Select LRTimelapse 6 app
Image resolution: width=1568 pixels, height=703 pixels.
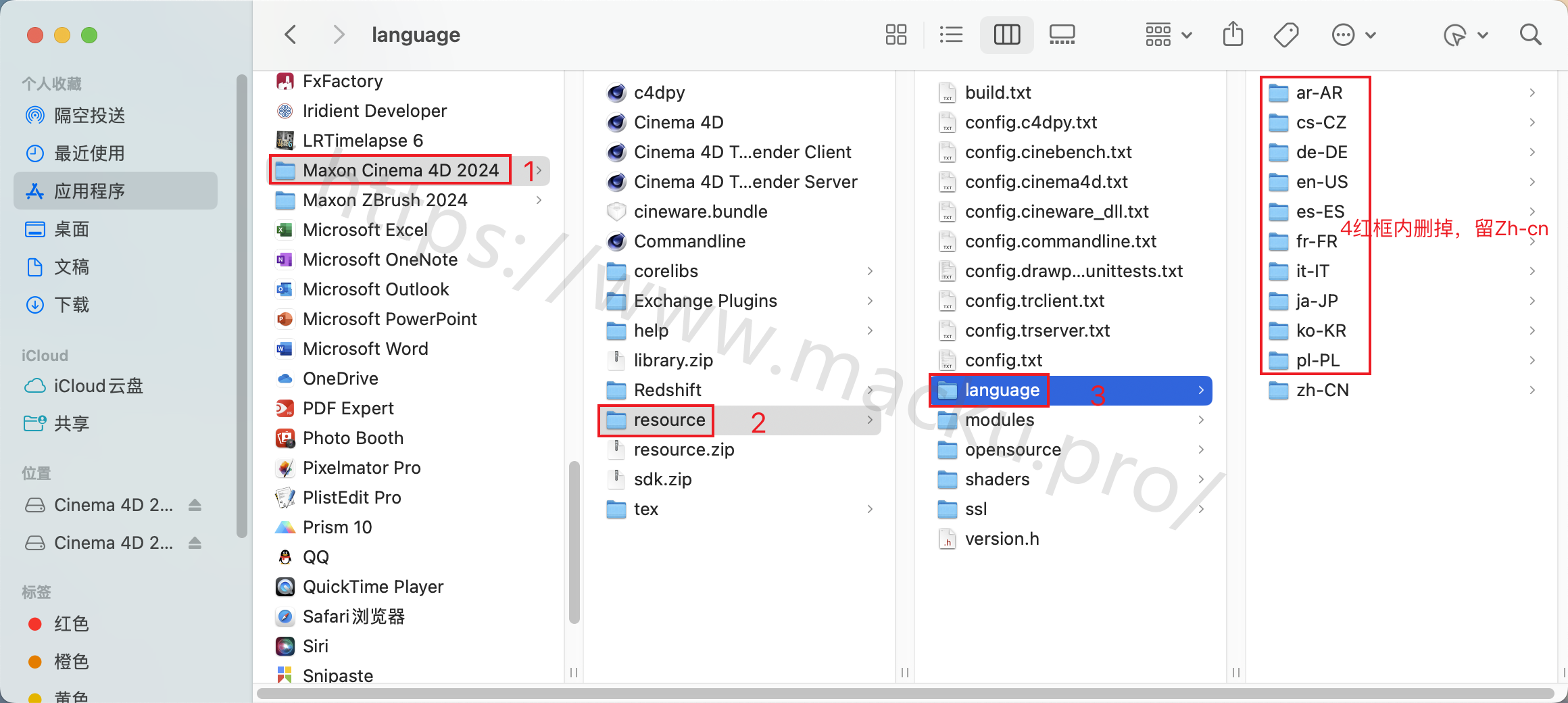click(x=410, y=141)
